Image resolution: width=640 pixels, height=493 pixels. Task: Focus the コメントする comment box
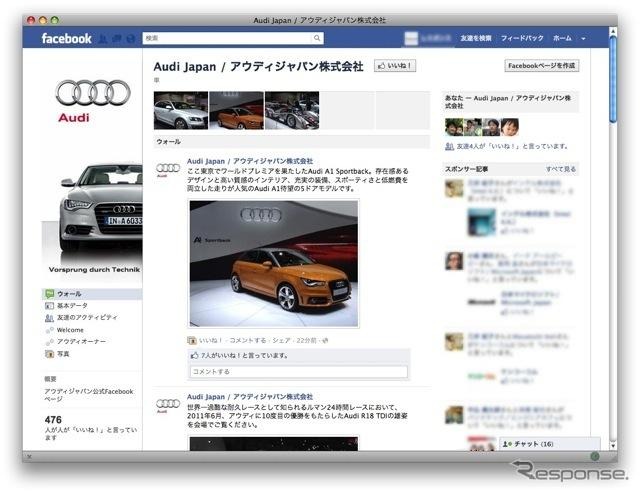pyautogui.click(x=299, y=372)
